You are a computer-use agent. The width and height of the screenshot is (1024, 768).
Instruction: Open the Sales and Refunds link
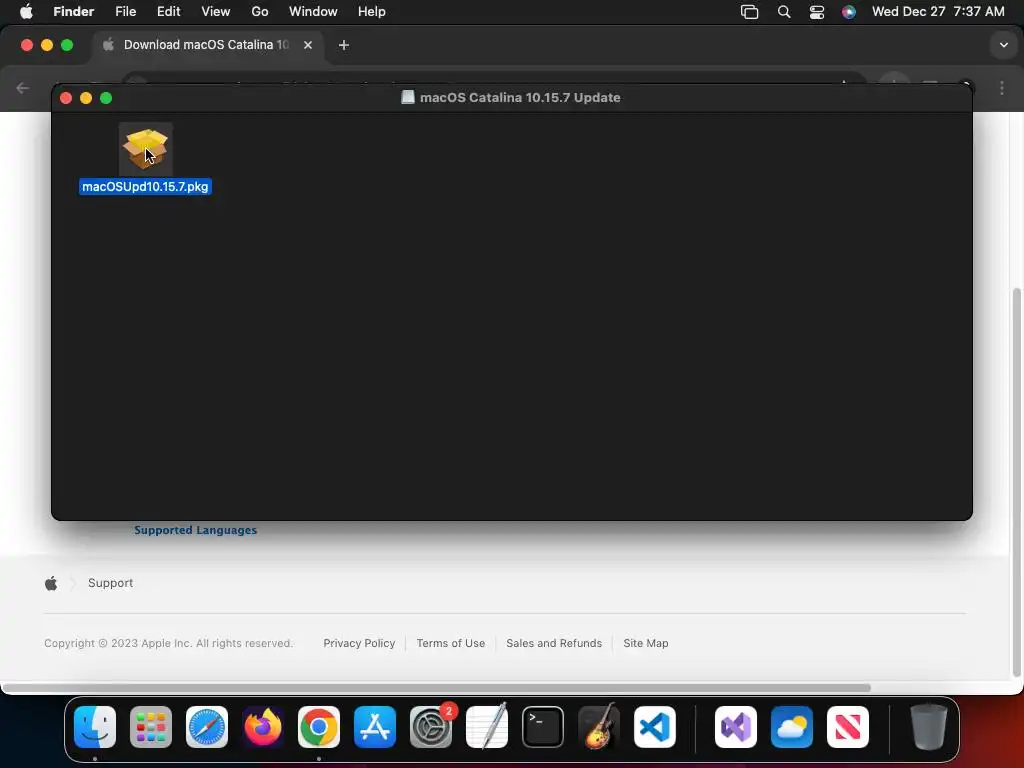click(x=554, y=643)
